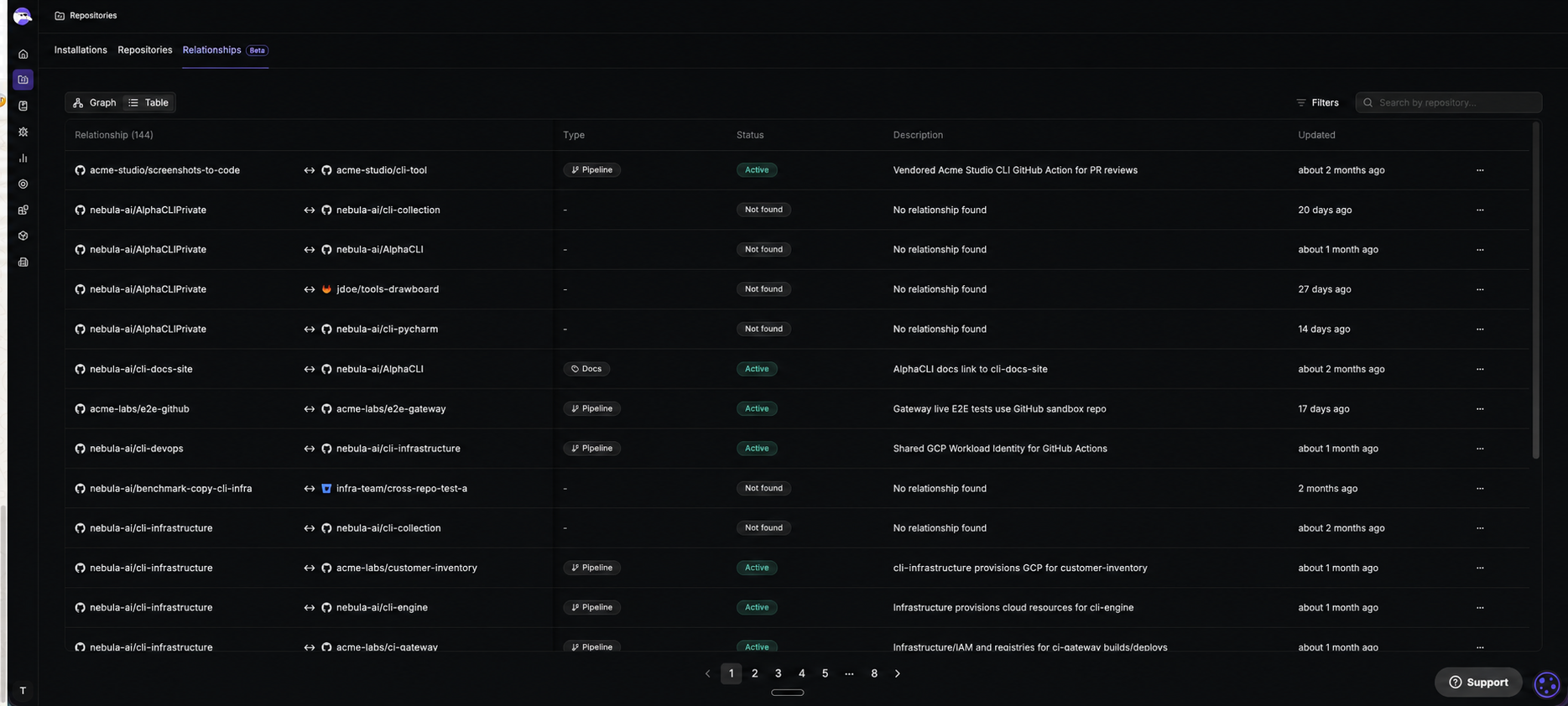Open the acme-labs/e2e-gateway repository link
1568x706 pixels.
pyautogui.click(x=391, y=409)
